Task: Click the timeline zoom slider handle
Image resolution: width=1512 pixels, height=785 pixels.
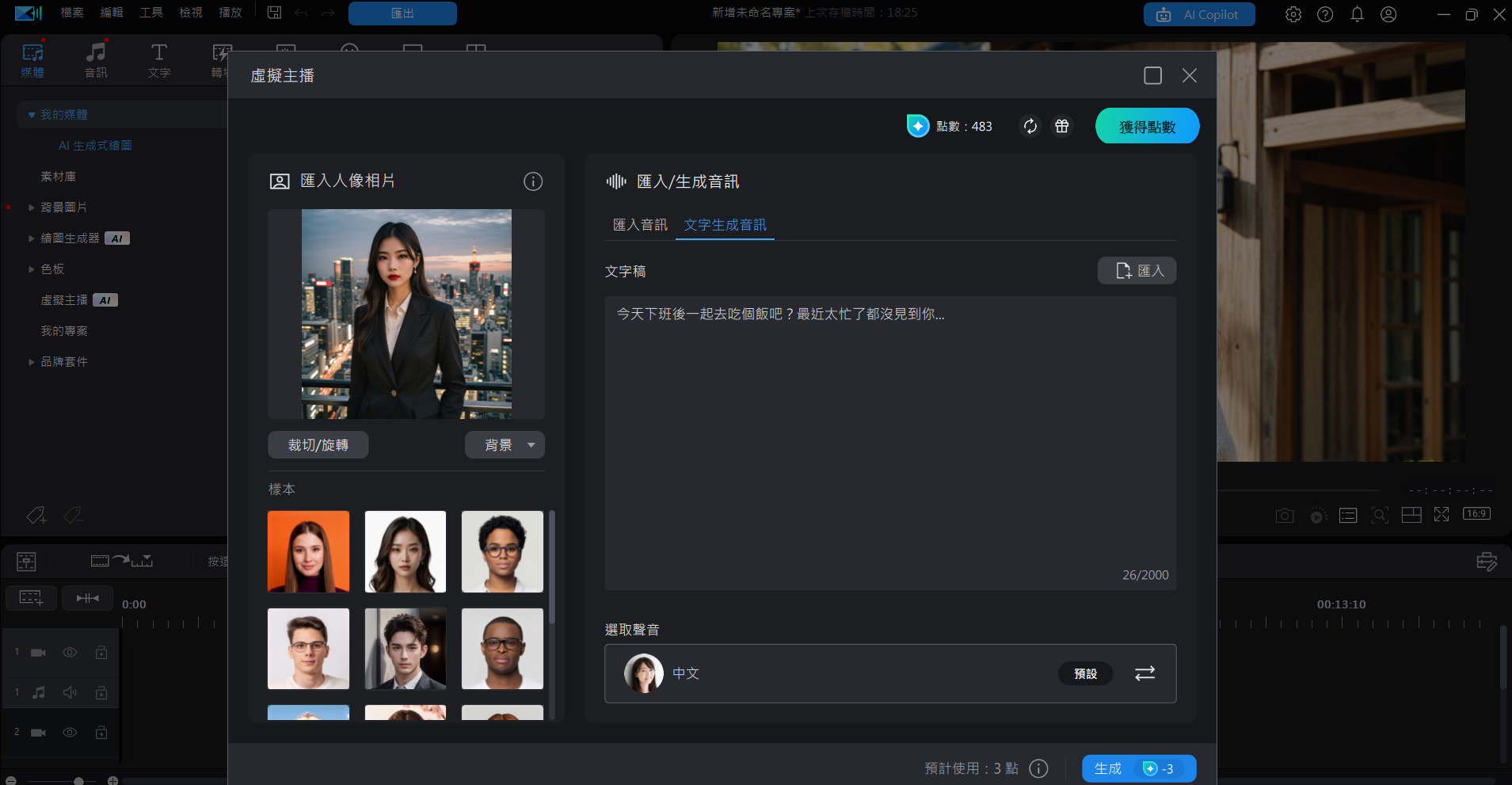Action: 78,781
